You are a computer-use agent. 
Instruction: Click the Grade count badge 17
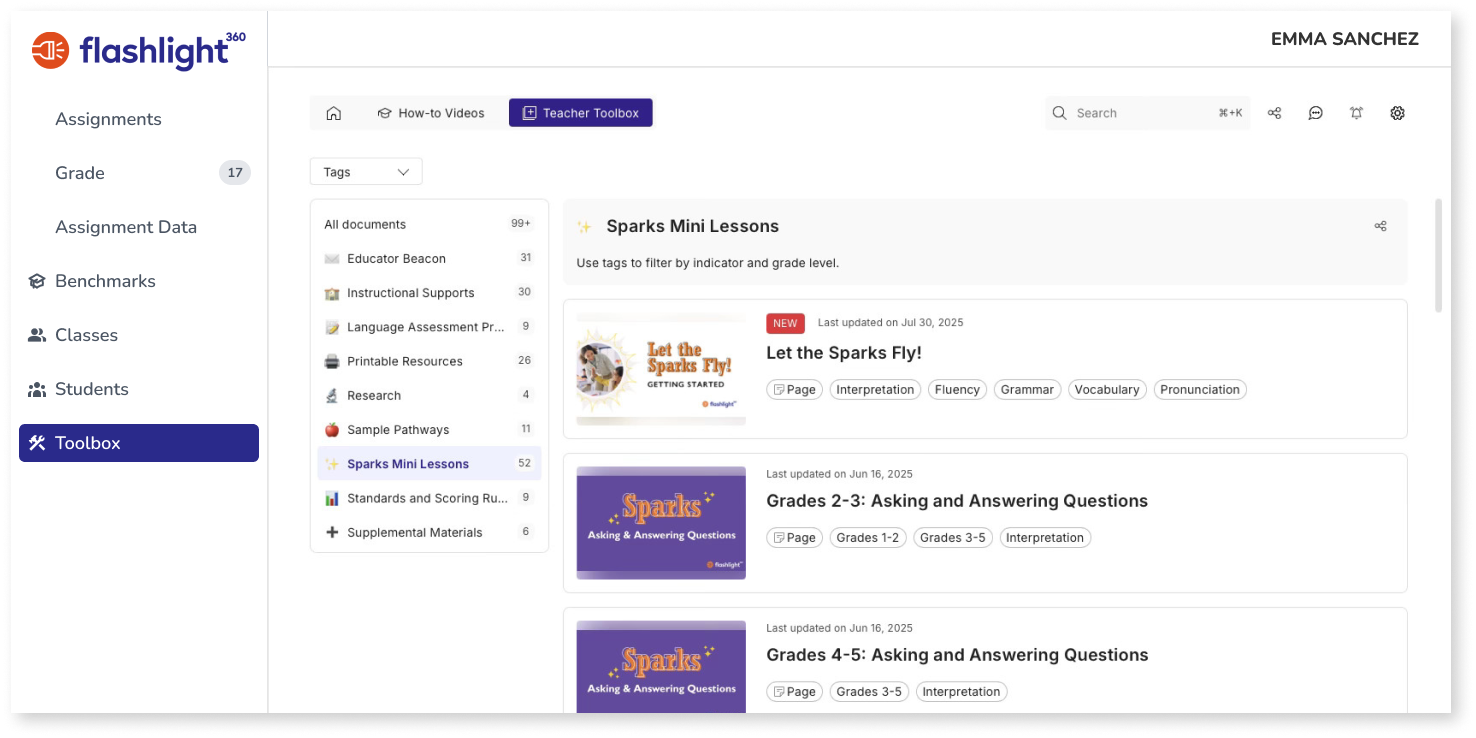tap(235, 173)
